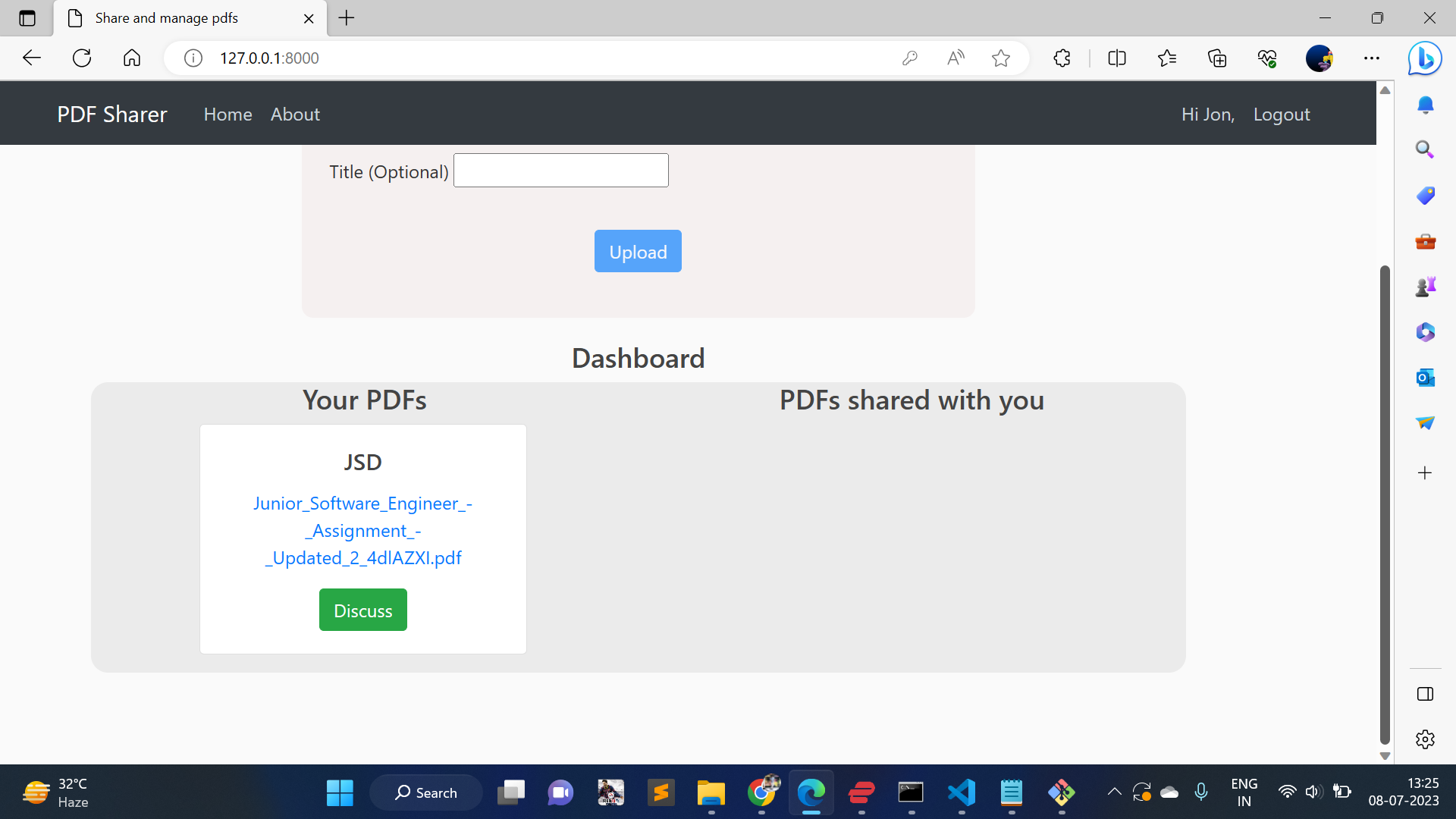Screen dimensions: 1456x819
Task: Open the Junior_Software_Engineer assignment PDF link
Action: click(362, 530)
